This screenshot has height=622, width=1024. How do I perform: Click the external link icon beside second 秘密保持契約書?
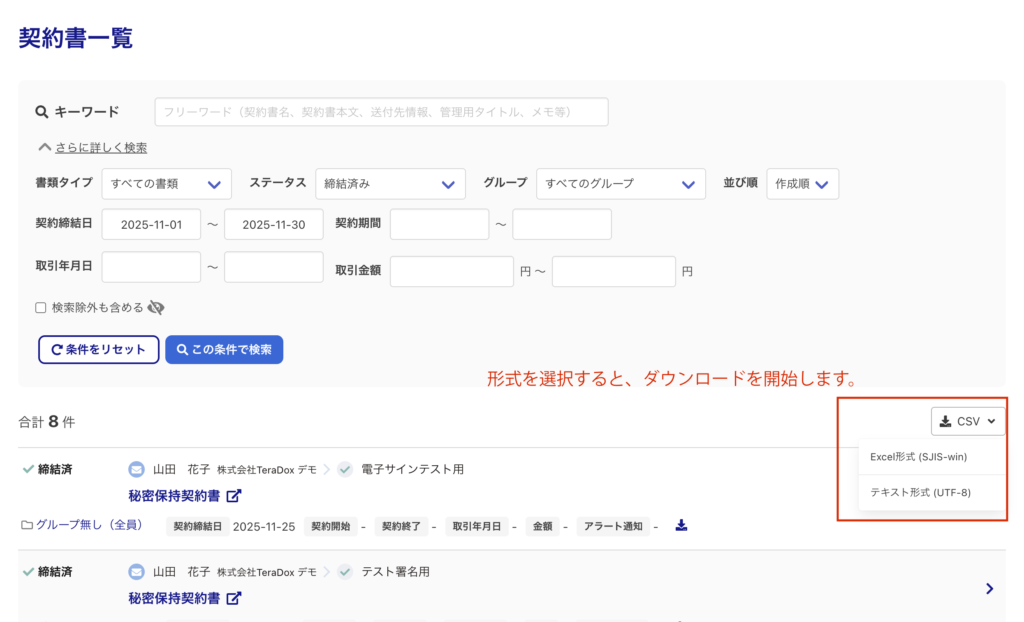tap(234, 599)
